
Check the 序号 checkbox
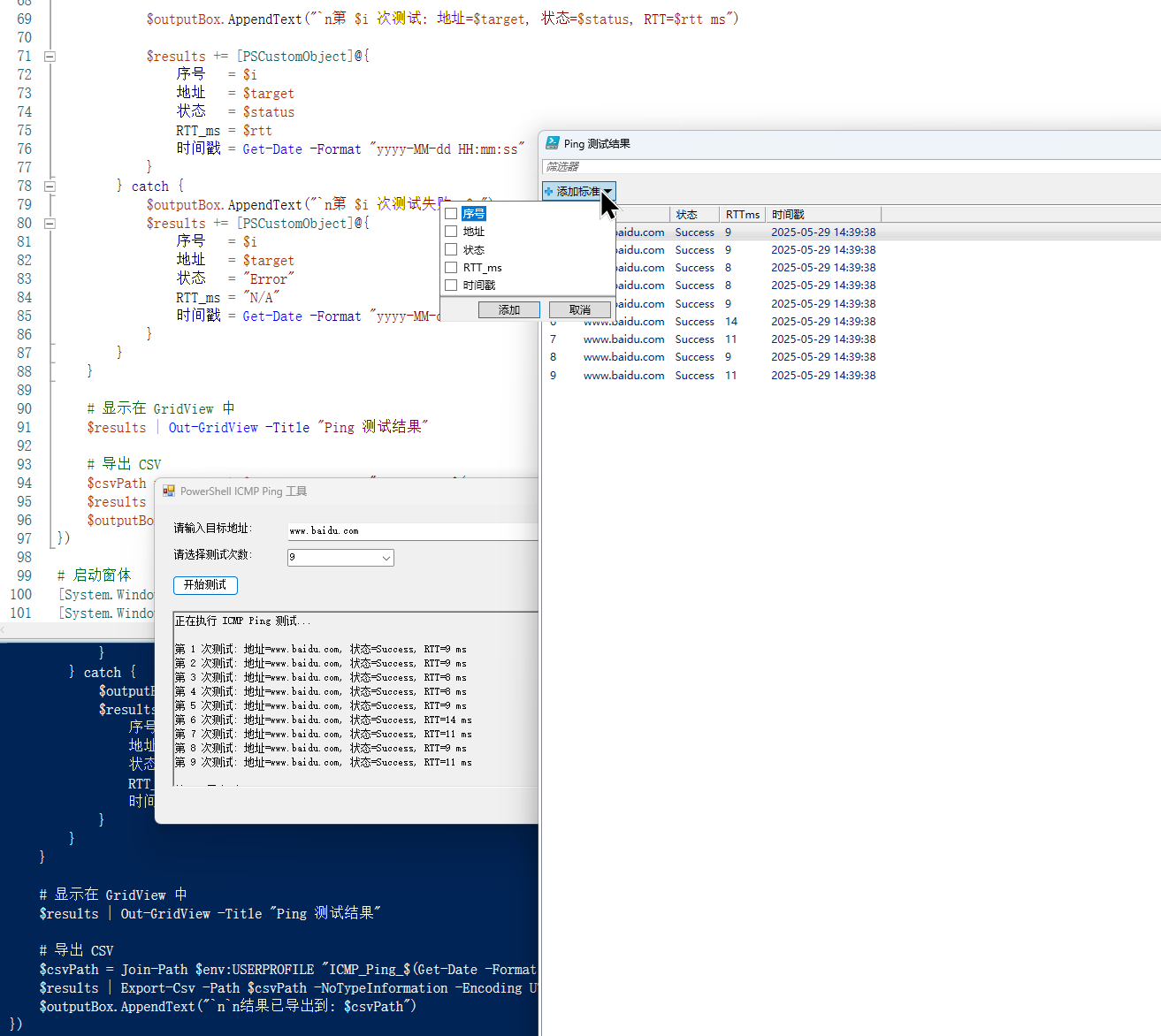pos(451,214)
